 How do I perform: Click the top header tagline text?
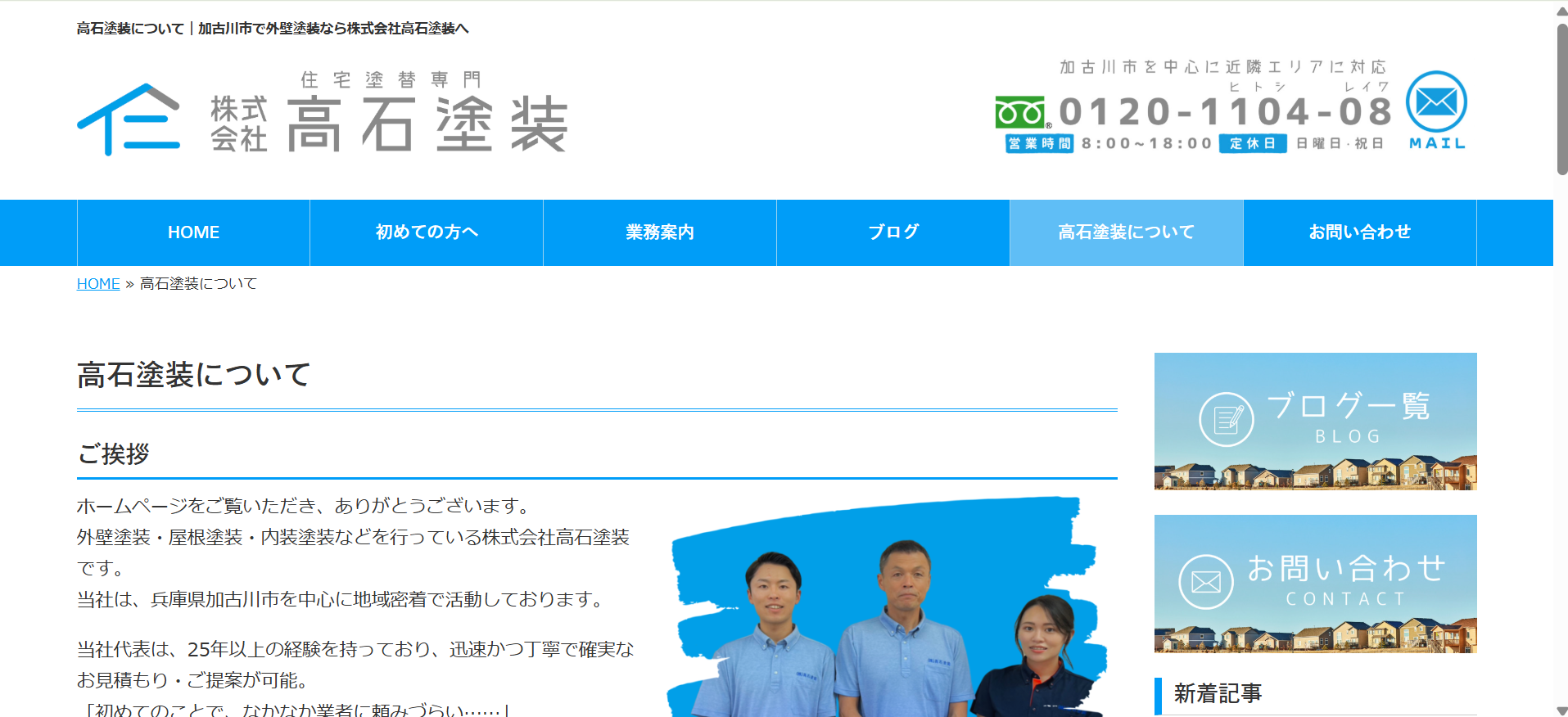(x=273, y=29)
